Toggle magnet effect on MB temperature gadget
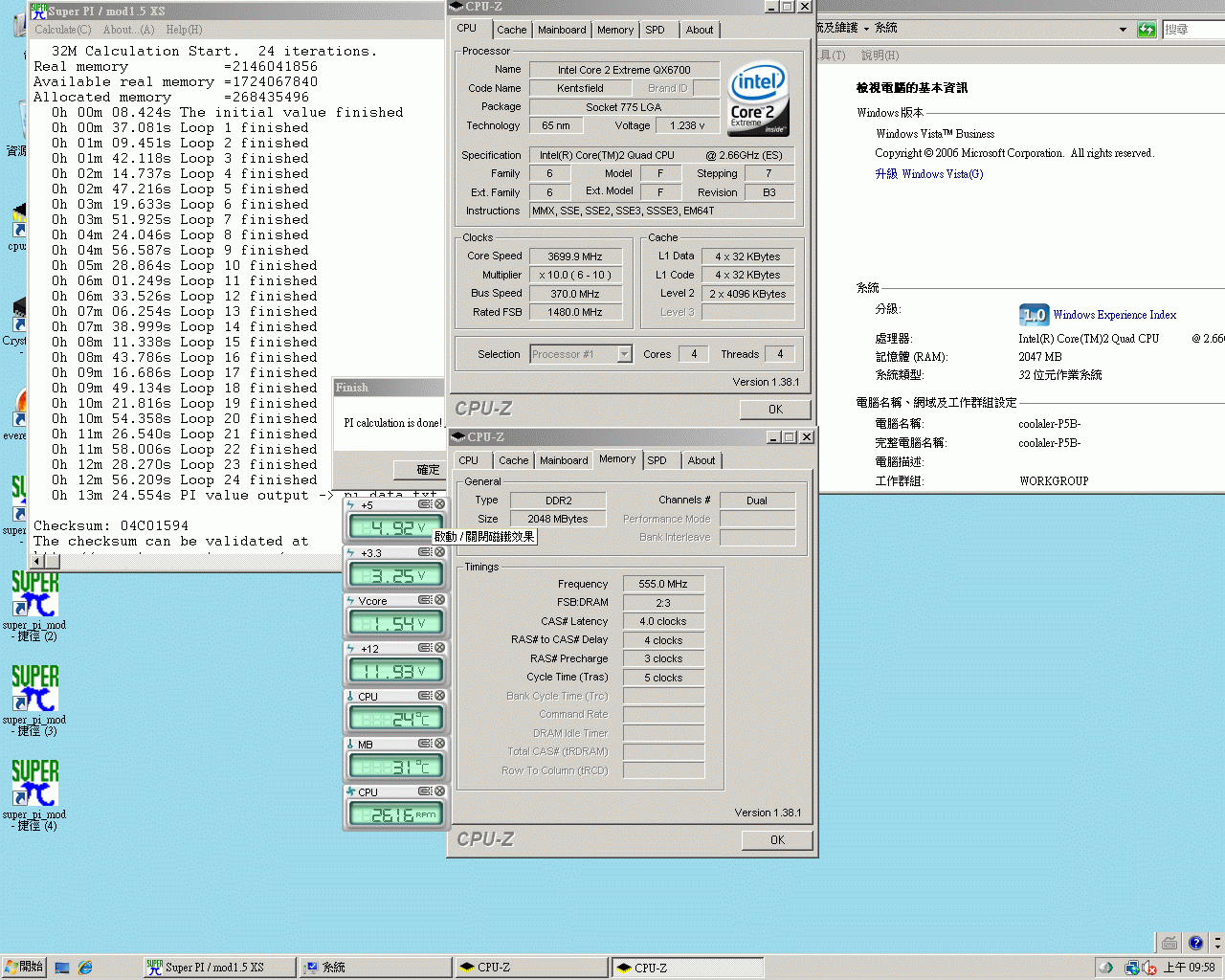This screenshot has width=1225, height=980. pyautogui.click(x=425, y=744)
